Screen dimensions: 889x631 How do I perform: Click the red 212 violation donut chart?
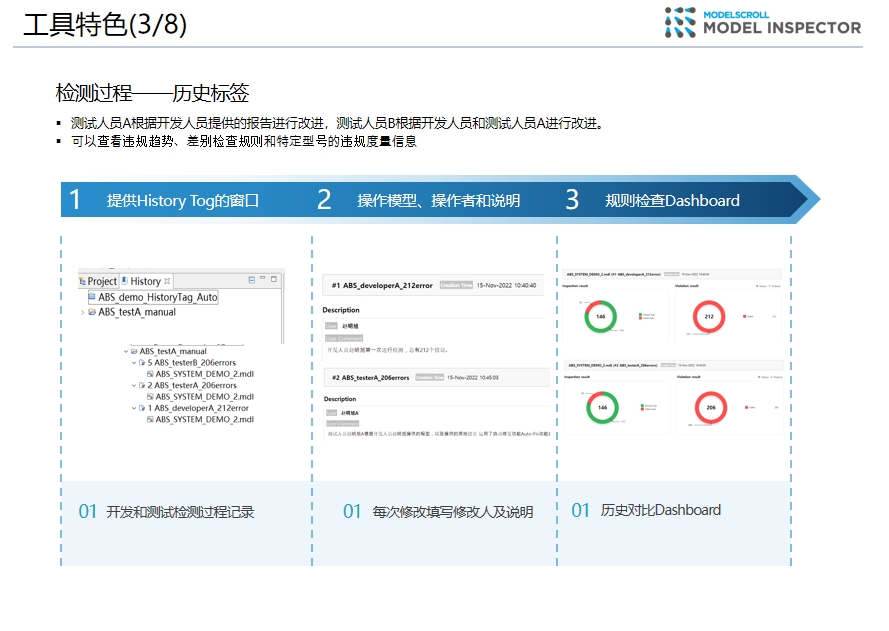[x=709, y=316]
